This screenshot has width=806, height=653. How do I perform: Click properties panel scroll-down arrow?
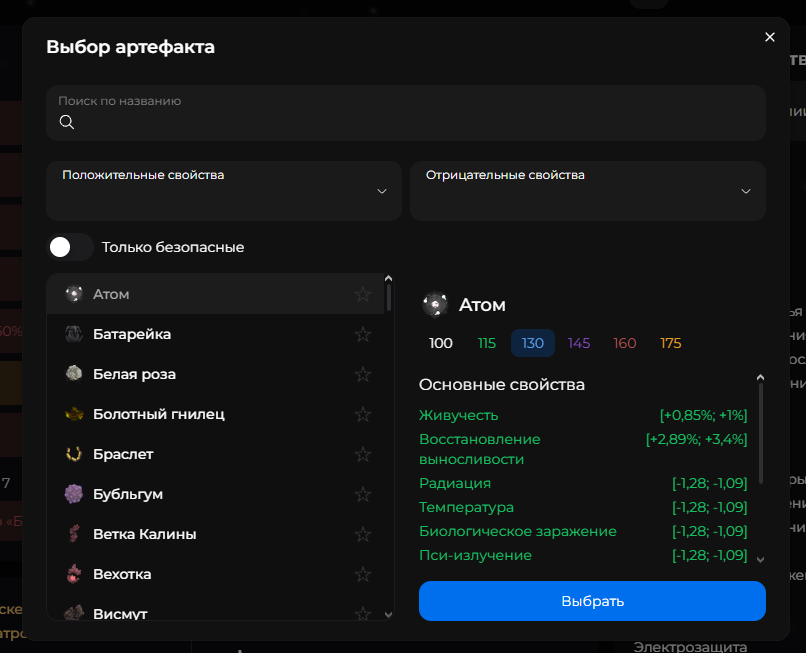click(761, 559)
